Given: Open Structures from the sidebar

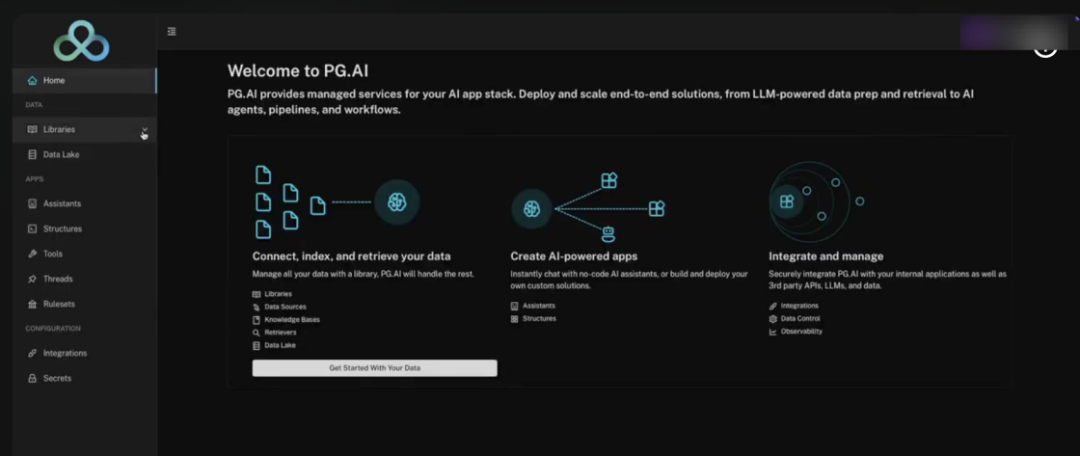Looking at the screenshot, I should click(84, 229).
